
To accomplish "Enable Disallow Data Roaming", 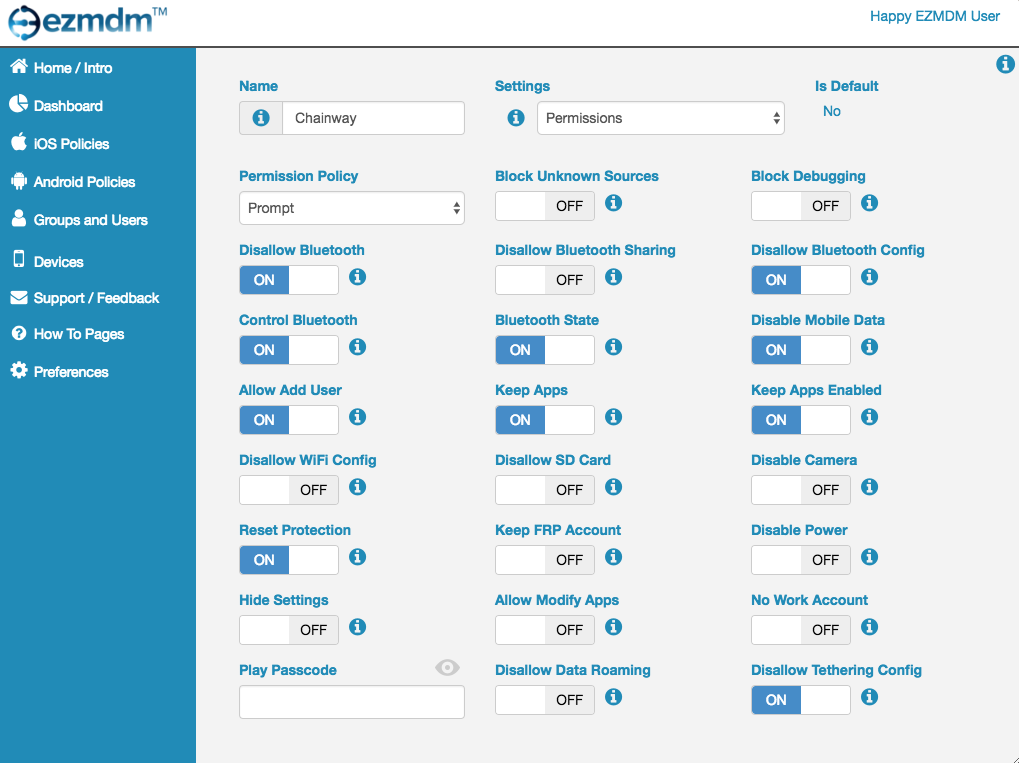I will click(545, 700).
